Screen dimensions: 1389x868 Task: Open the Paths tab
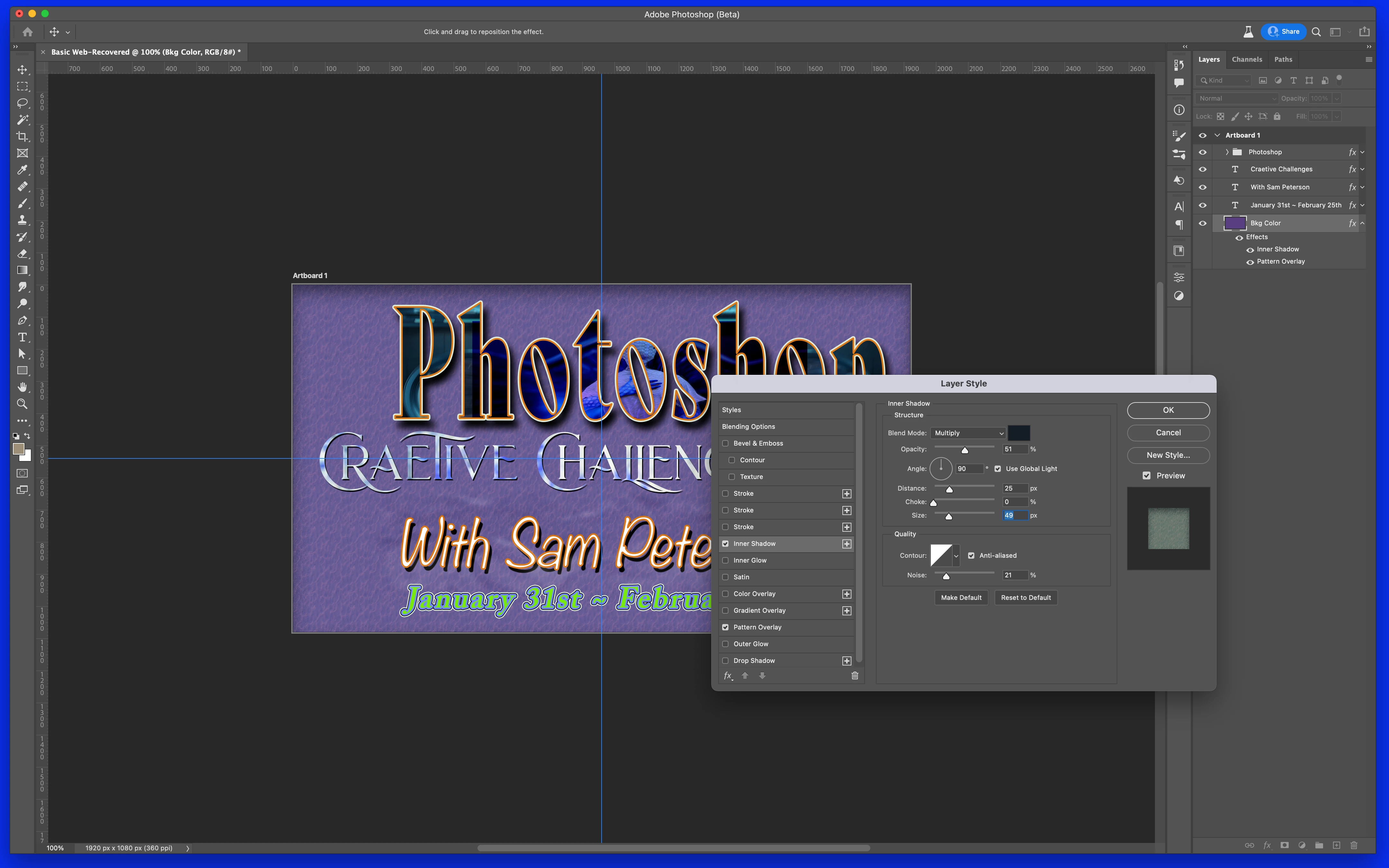(1283, 60)
